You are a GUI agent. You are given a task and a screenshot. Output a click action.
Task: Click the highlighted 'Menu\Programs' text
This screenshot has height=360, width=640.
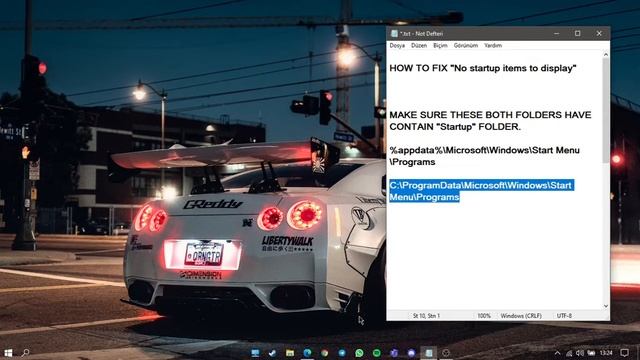(424, 197)
